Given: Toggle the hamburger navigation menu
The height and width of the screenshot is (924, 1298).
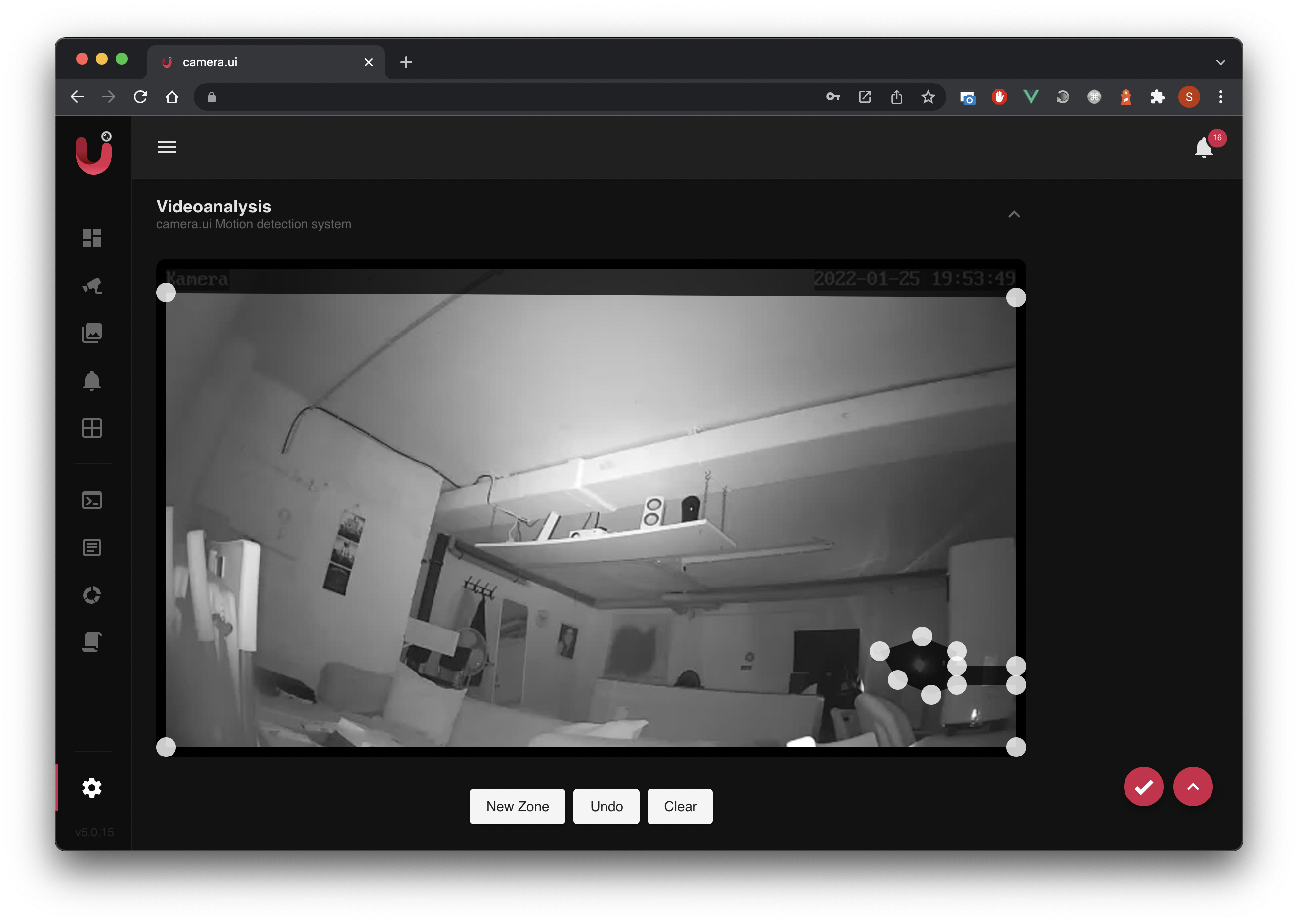Looking at the screenshot, I should click(167, 147).
